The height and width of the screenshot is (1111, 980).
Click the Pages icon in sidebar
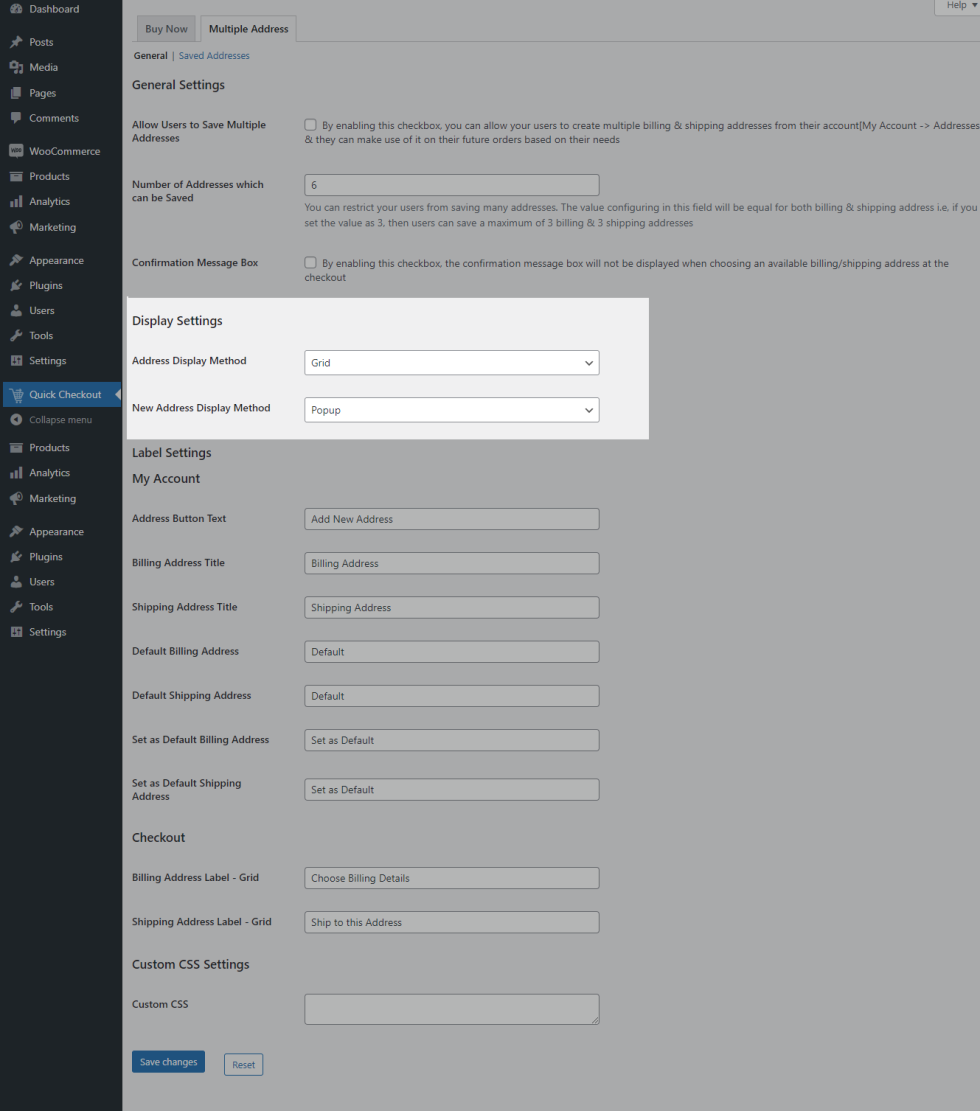[16, 93]
